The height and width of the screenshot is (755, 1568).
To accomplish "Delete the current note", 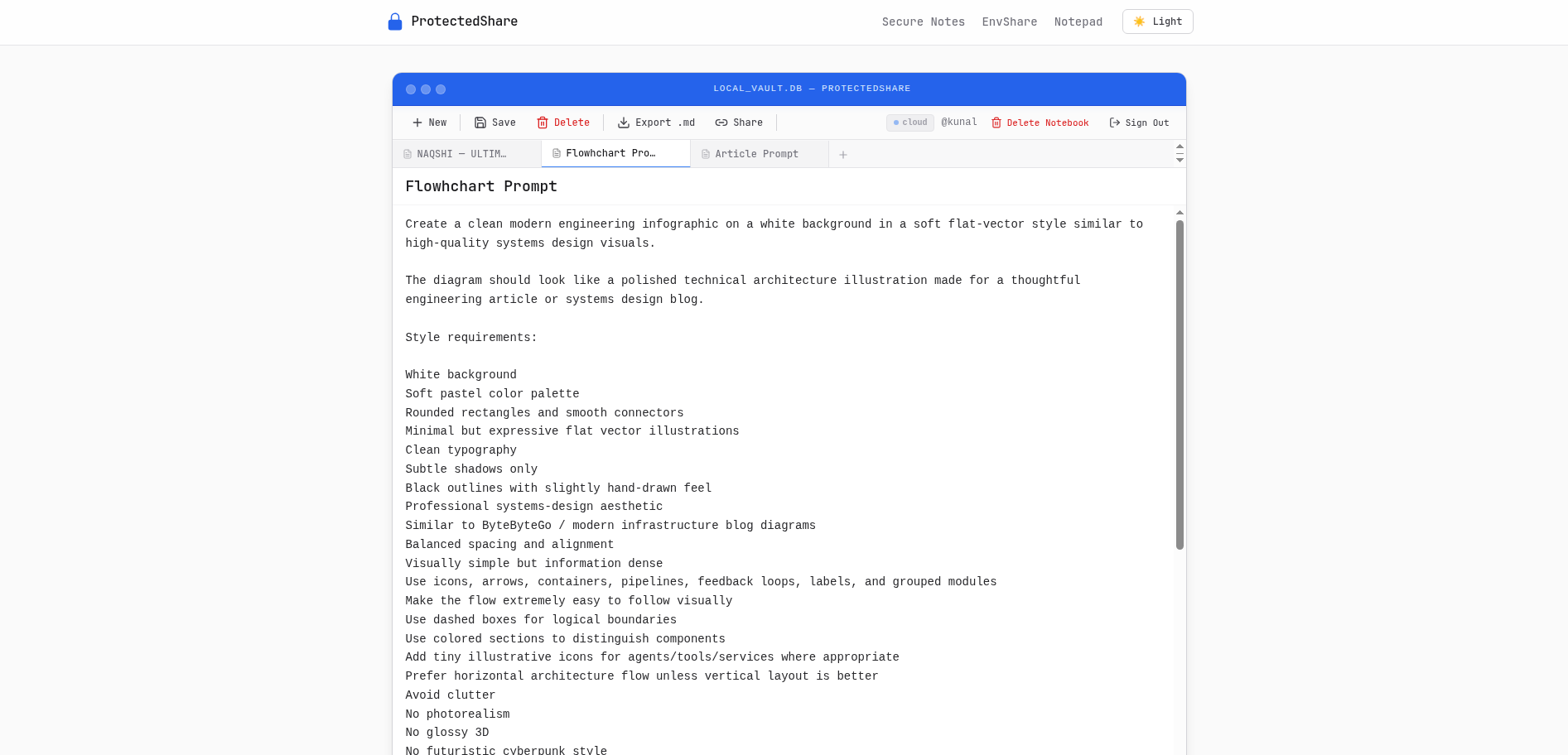I will click(x=563, y=123).
